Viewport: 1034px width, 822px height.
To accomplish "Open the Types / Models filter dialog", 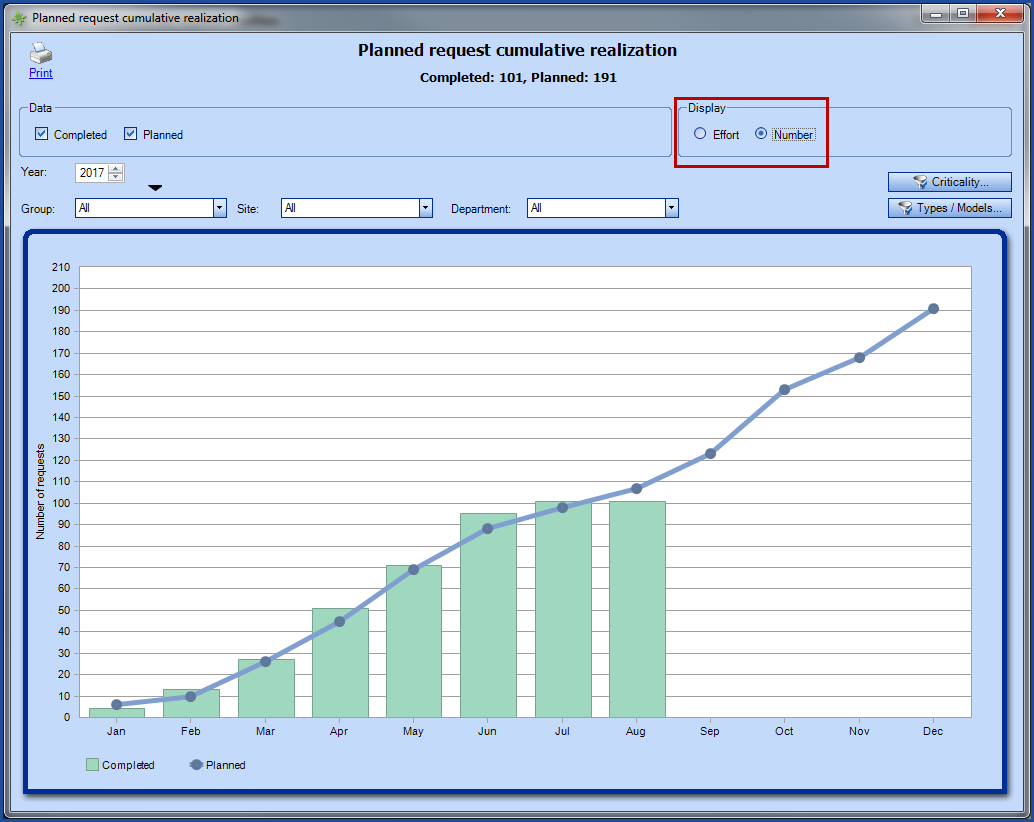I will [949, 208].
